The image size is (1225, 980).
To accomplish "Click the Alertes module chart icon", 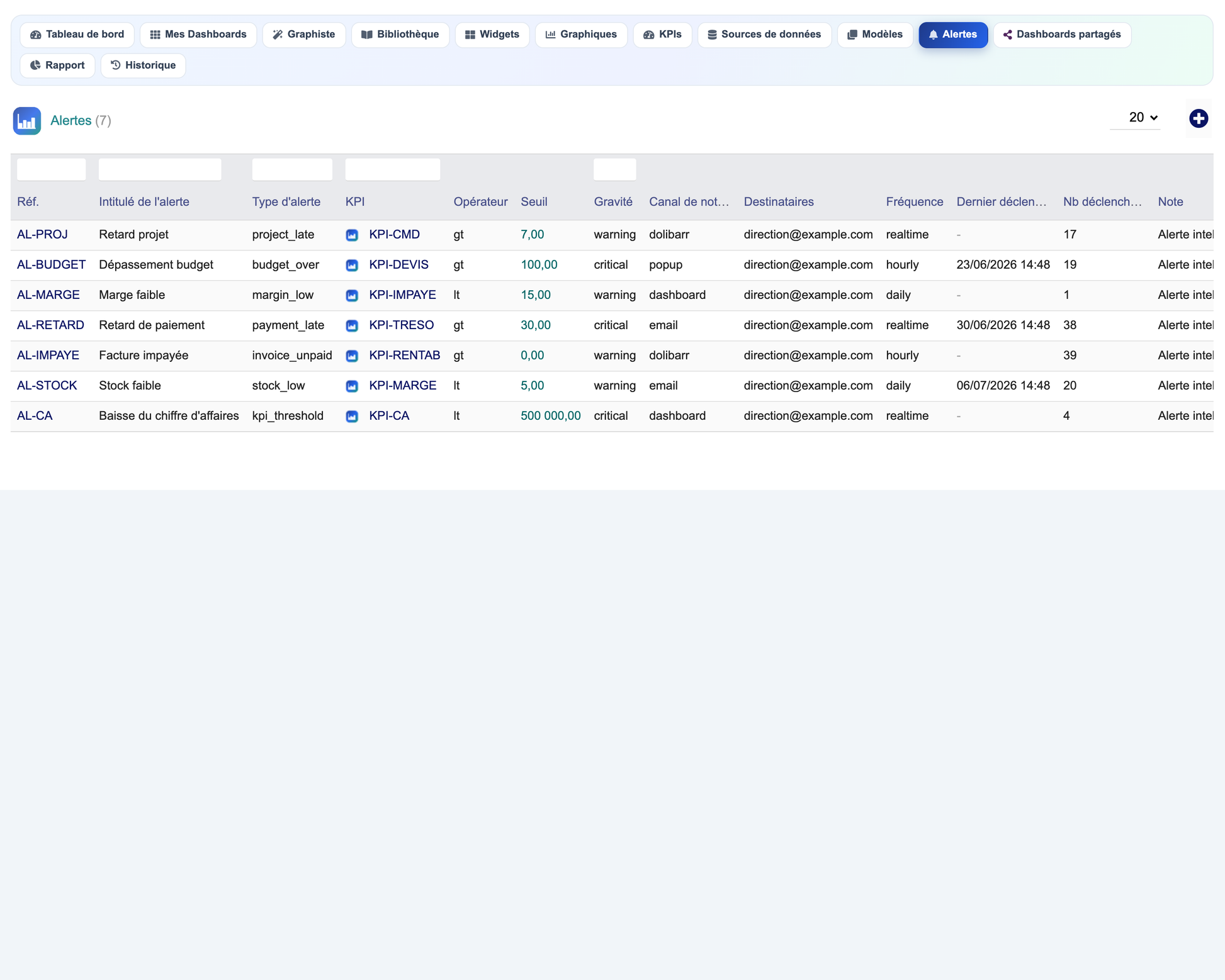I will click(x=27, y=121).
